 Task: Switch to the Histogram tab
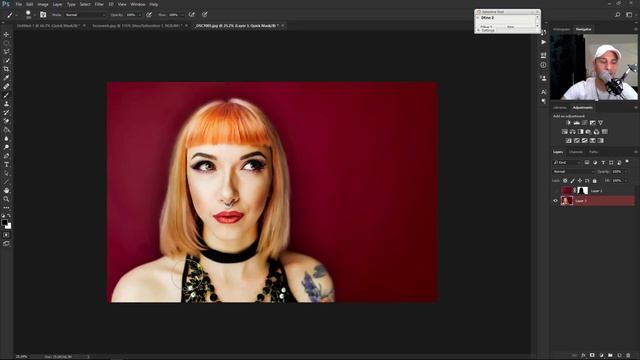pyautogui.click(x=562, y=29)
